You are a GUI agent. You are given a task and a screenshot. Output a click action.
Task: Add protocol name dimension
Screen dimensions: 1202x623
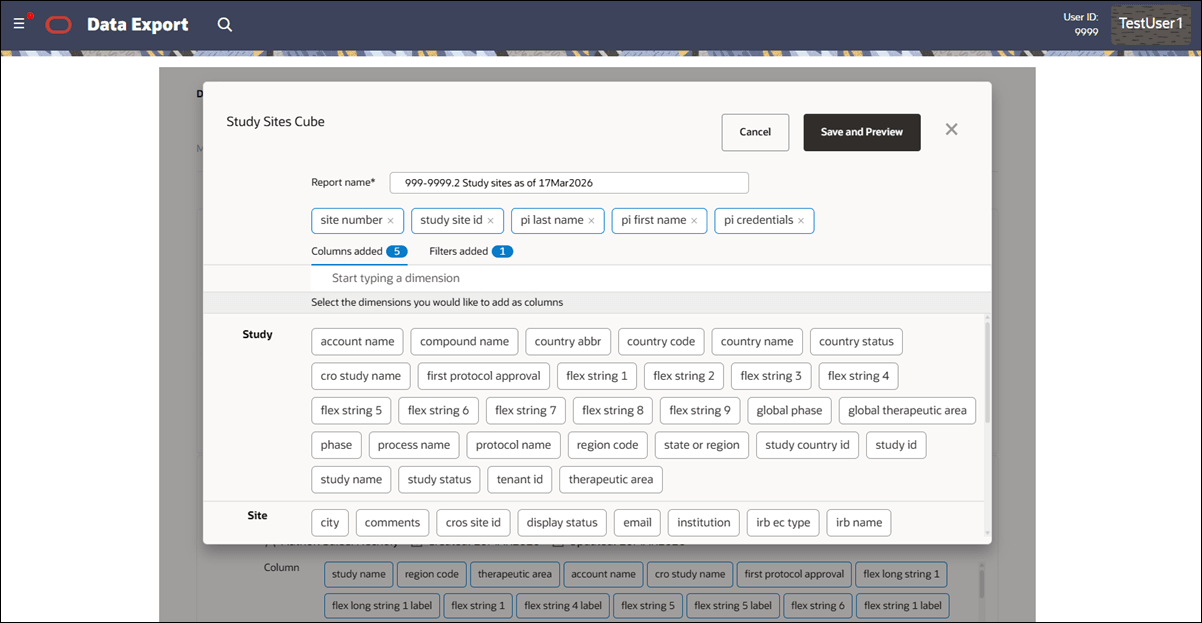(513, 445)
